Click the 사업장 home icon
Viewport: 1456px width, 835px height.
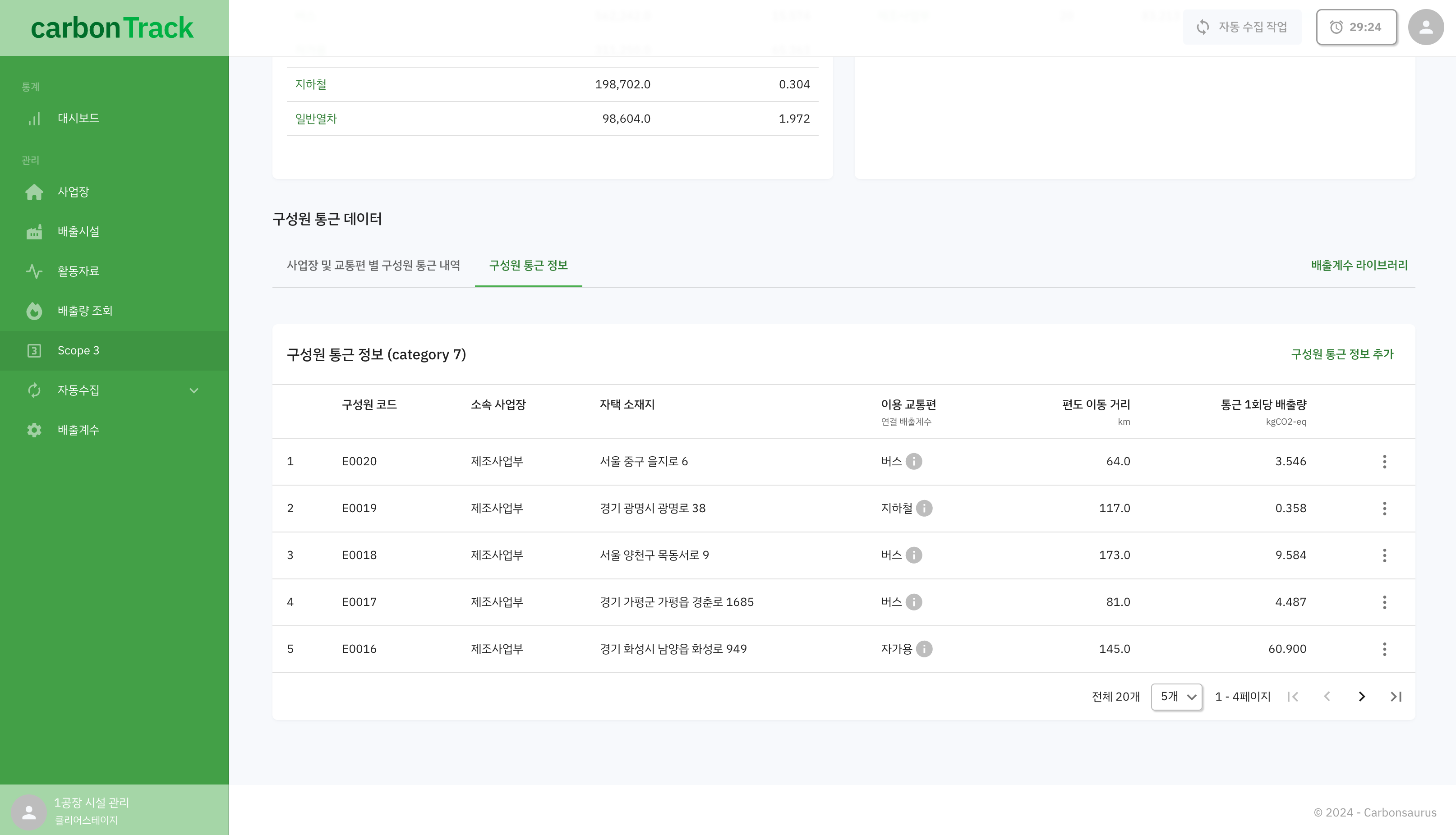(x=34, y=192)
